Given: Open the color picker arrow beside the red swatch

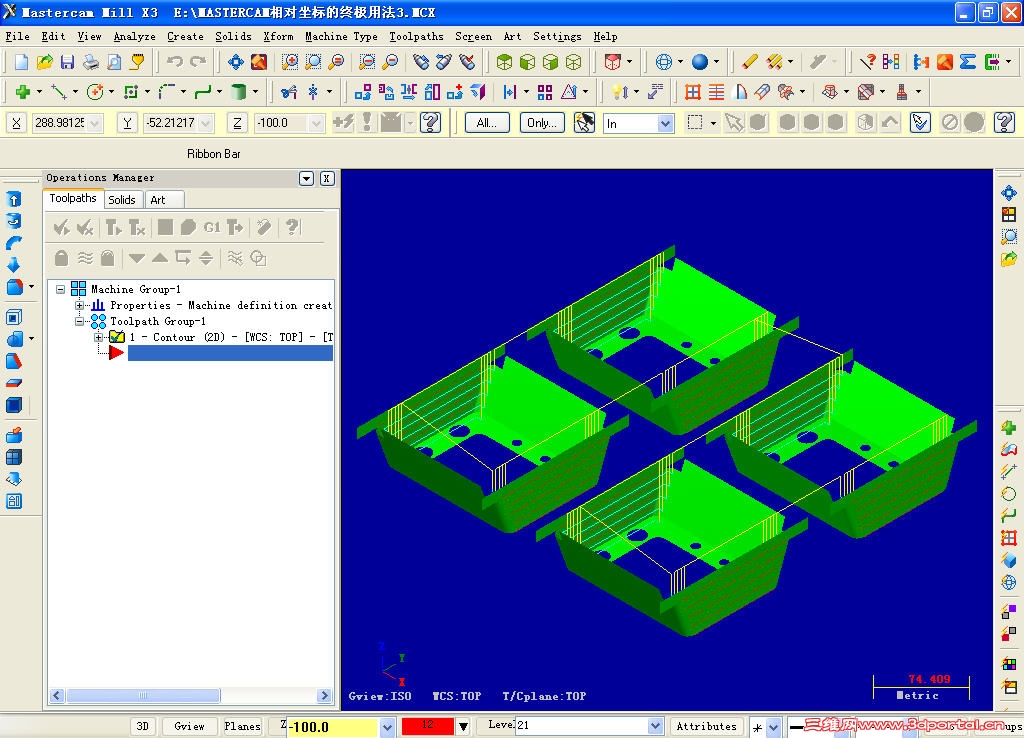Looking at the screenshot, I should pos(463,726).
